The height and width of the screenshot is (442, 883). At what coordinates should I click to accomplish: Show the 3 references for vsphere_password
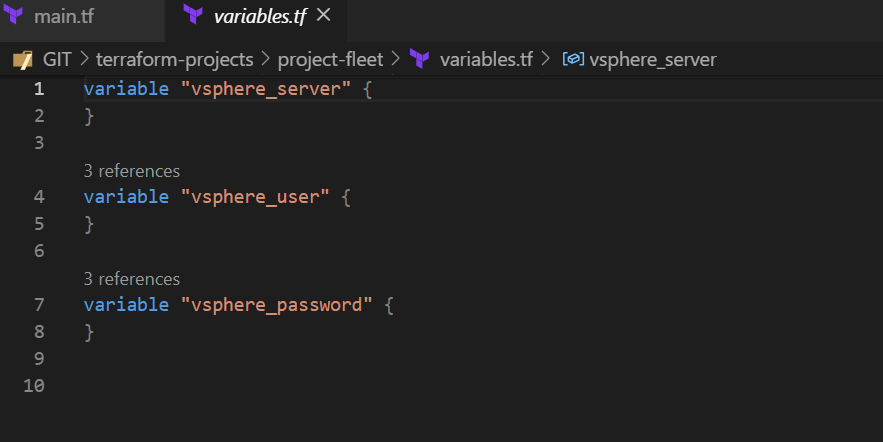tap(132, 279)
